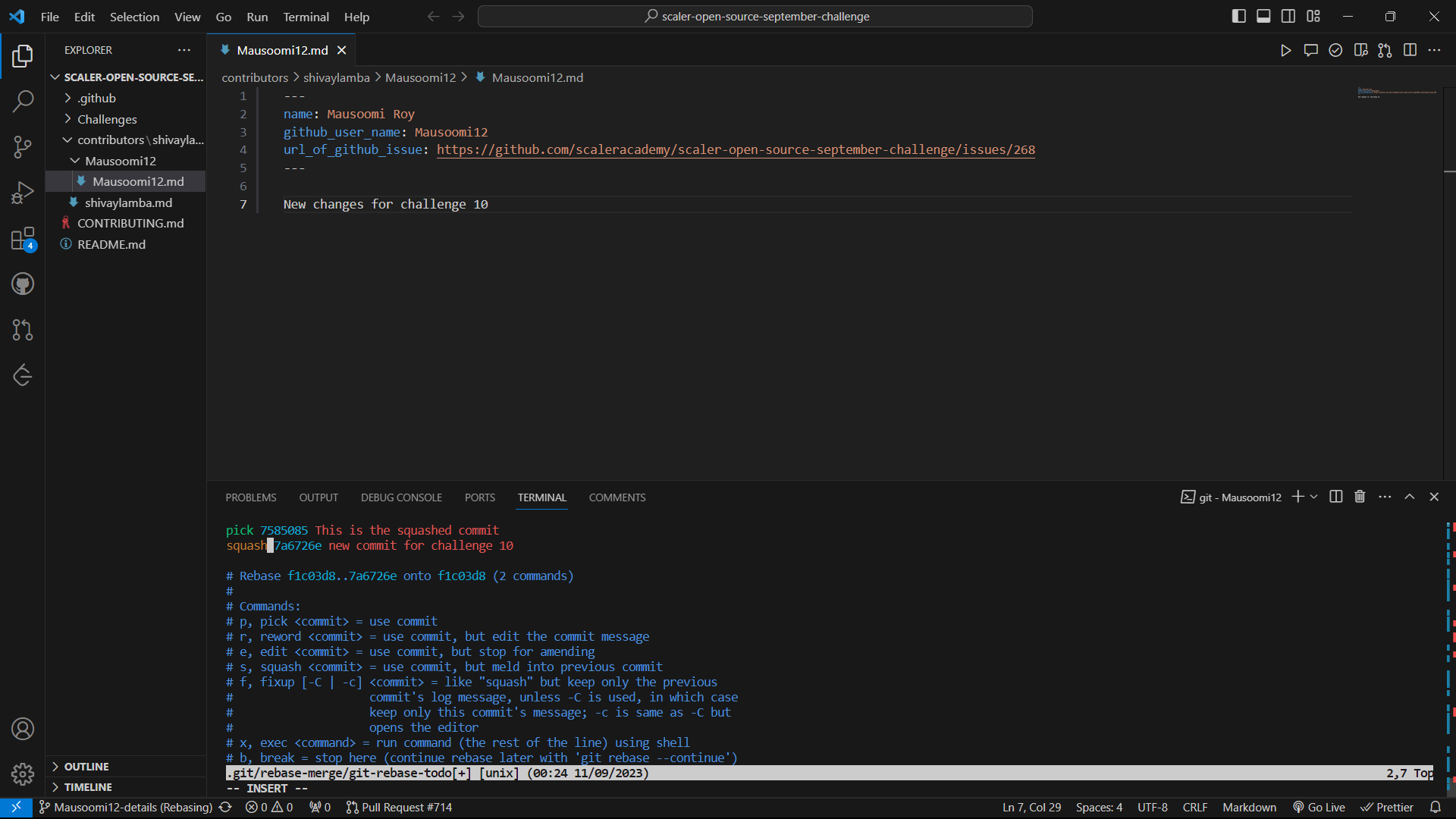Open the Terminal menu

tap(305, 17)
